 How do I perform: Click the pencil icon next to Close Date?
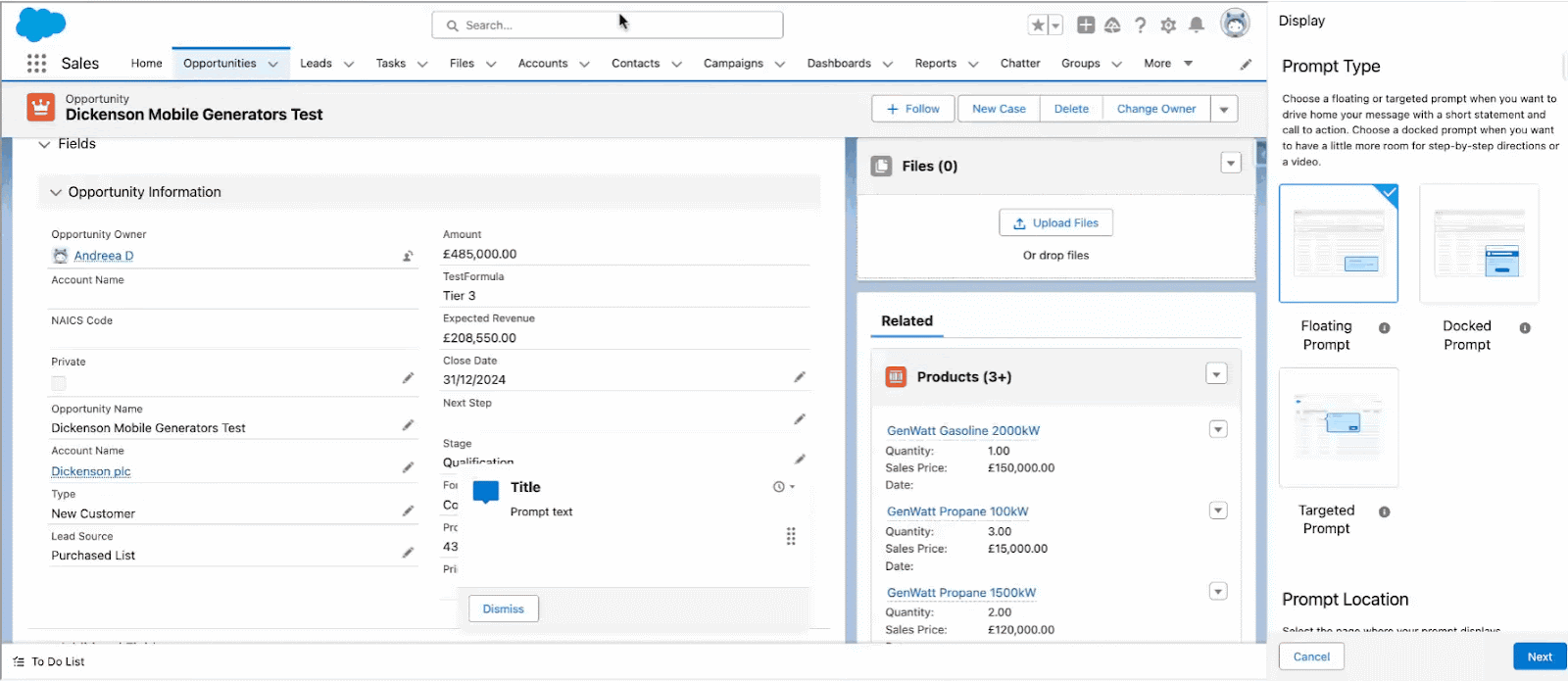tap(800, 377)
